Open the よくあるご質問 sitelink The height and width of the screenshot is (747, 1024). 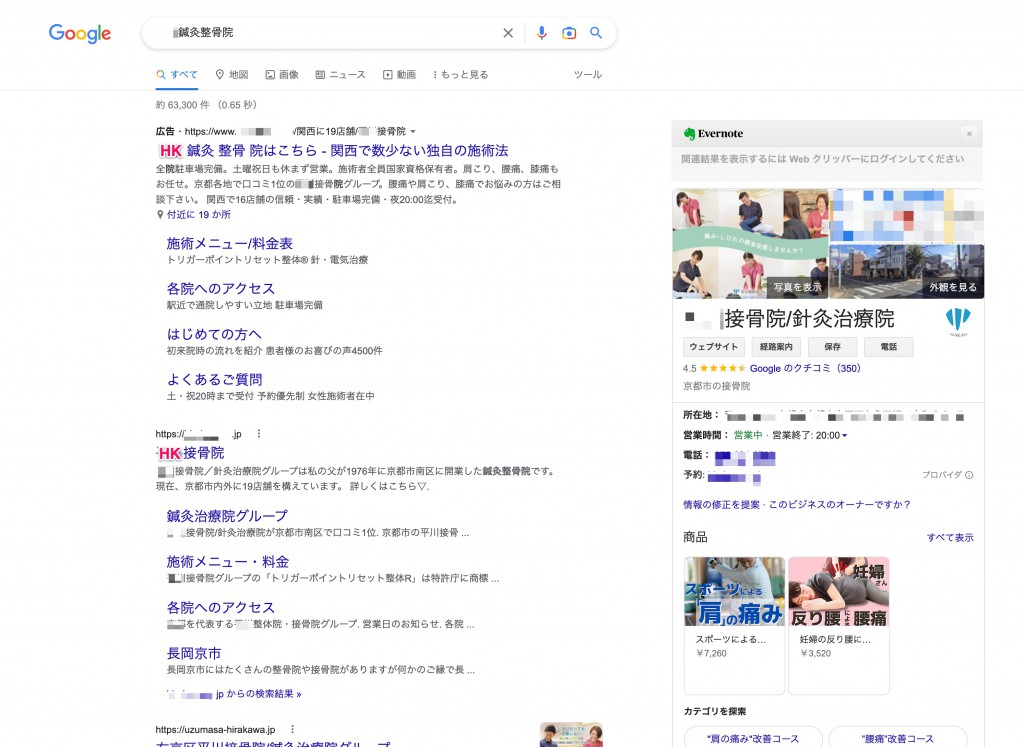click(214, 379)
